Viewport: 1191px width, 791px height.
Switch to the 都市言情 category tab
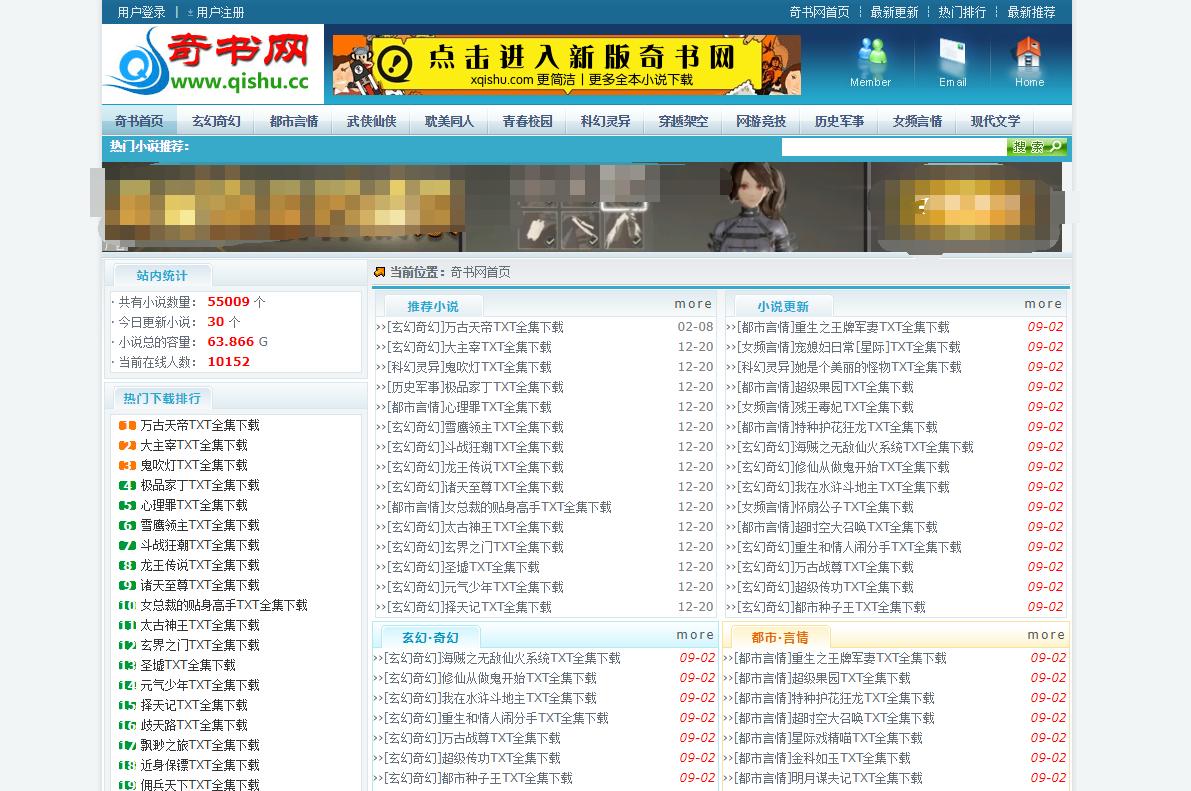click(293, 120)
